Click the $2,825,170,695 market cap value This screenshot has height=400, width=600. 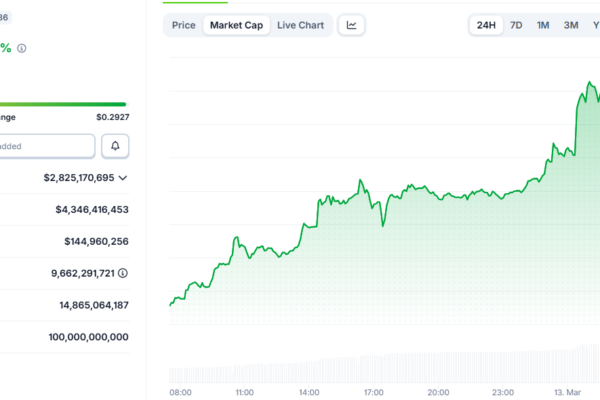click(x=79, y=178)
